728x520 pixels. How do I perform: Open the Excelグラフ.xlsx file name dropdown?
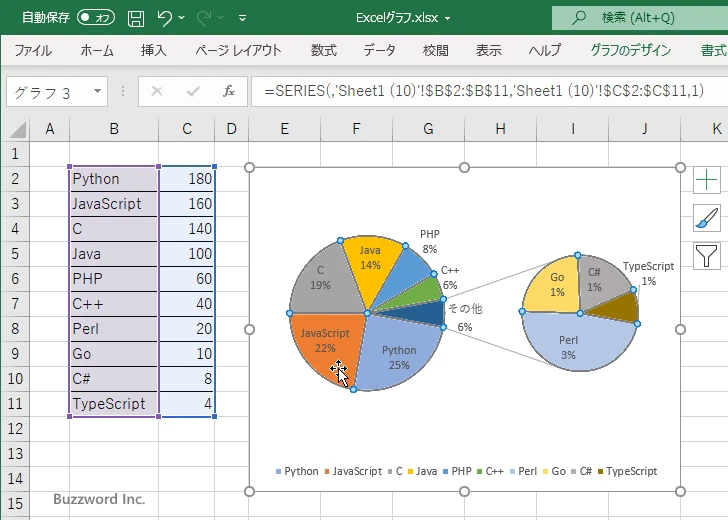click(x=448, y=19)
